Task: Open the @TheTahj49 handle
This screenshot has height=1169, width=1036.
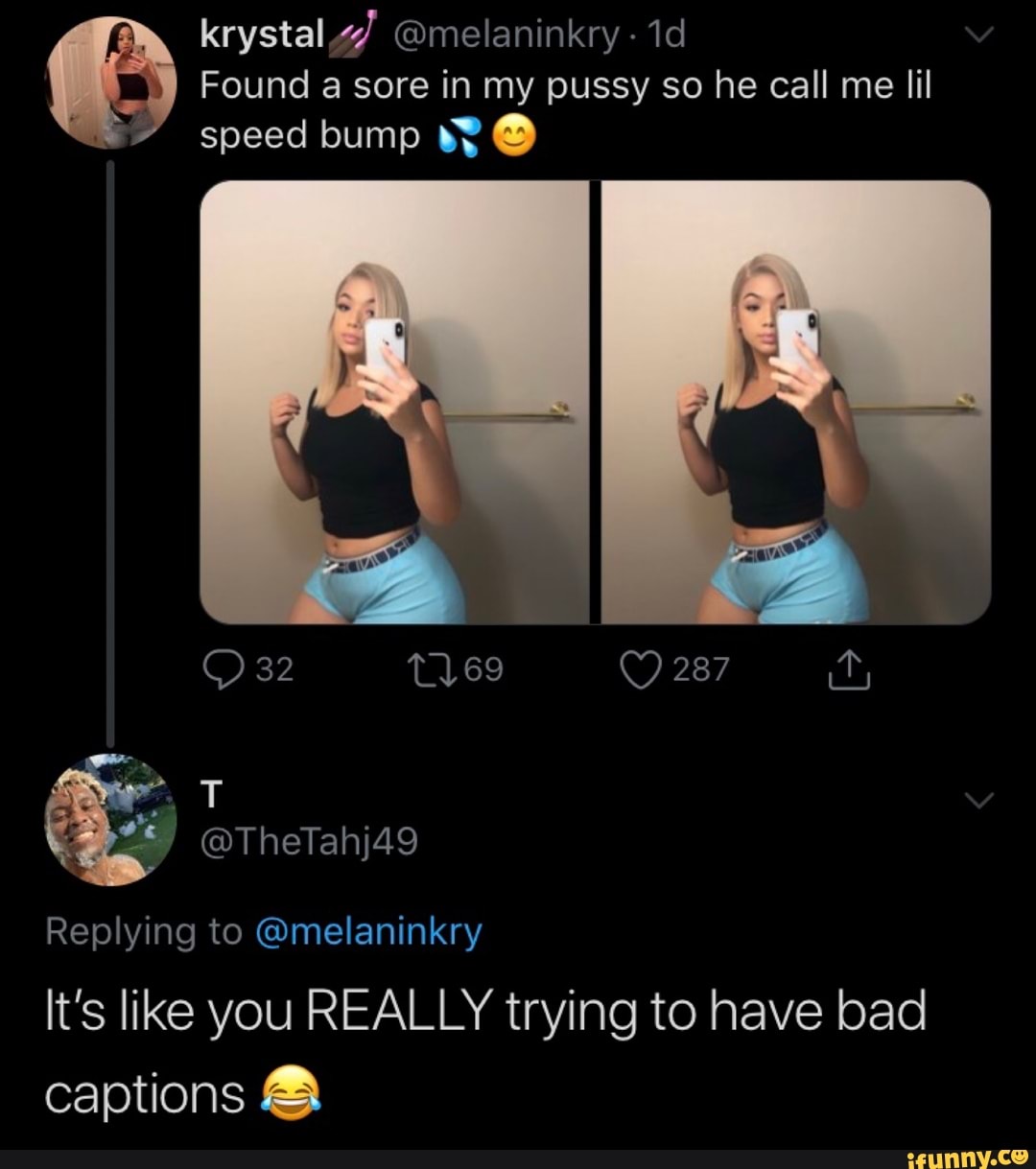Action: tap(309, 841)
